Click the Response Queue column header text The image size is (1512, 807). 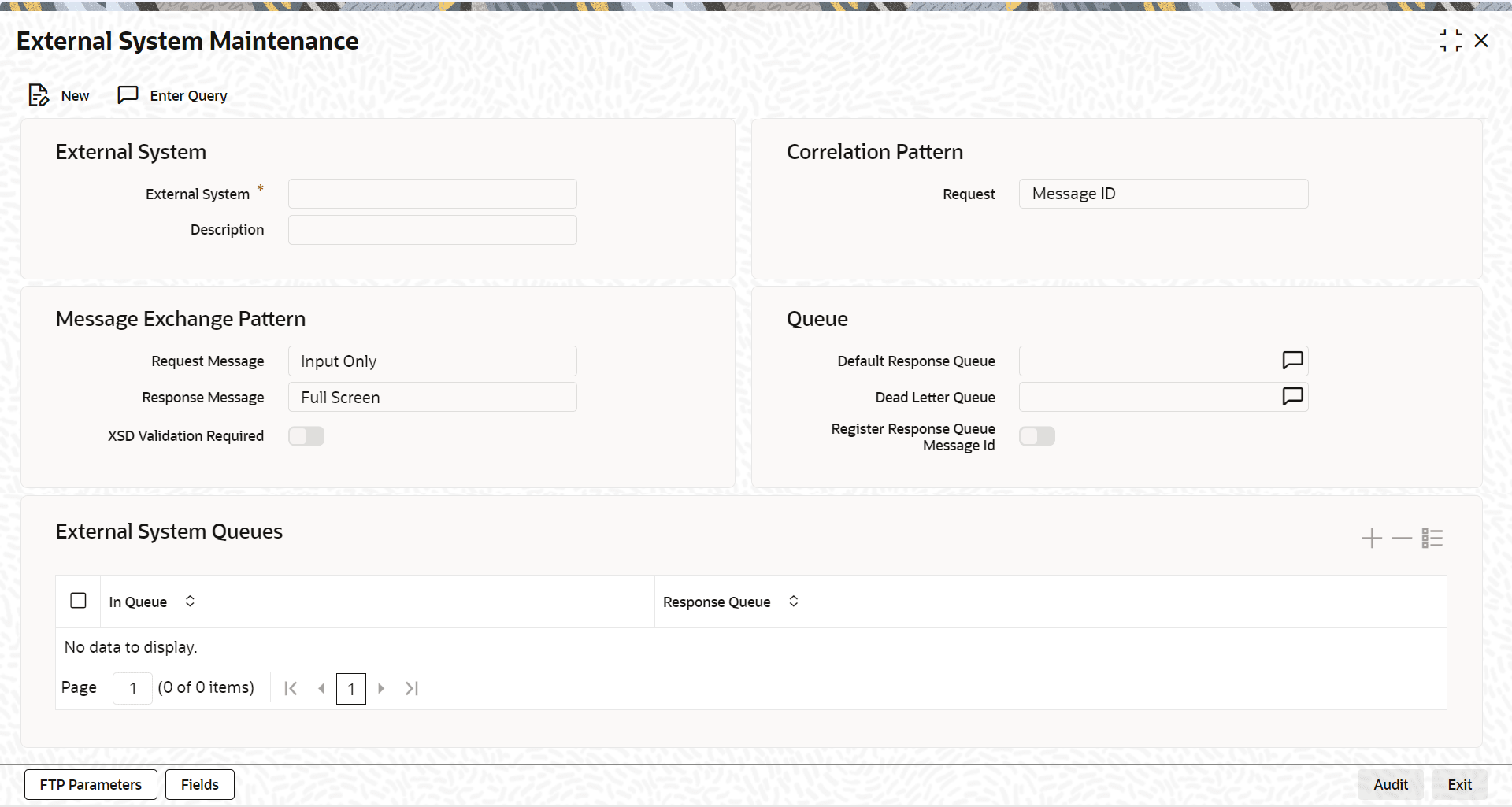point(717,602)
